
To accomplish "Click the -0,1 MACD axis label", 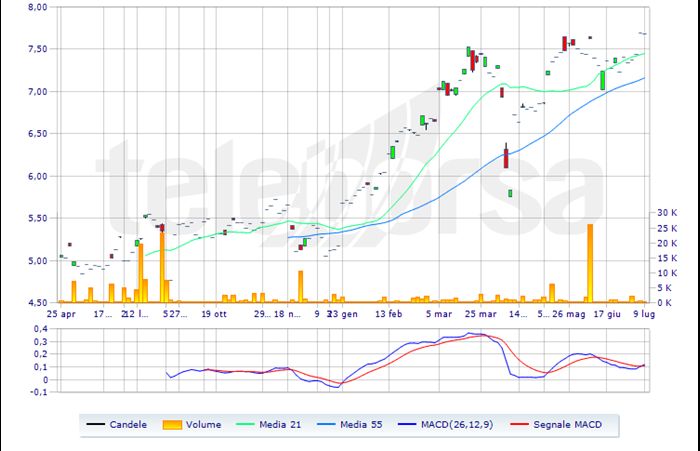I will tap(38, 393).
